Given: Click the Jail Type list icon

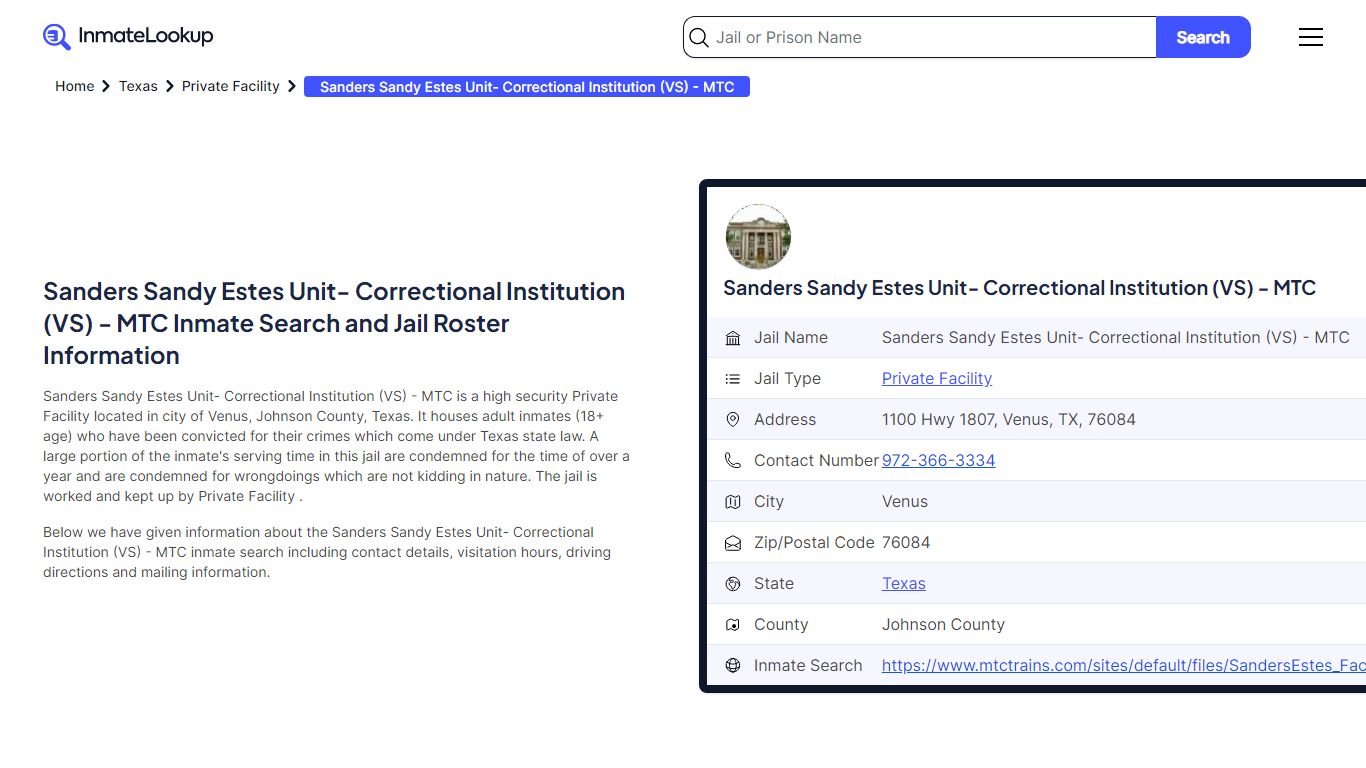Looking at the screenshot, I should [733, 379].
